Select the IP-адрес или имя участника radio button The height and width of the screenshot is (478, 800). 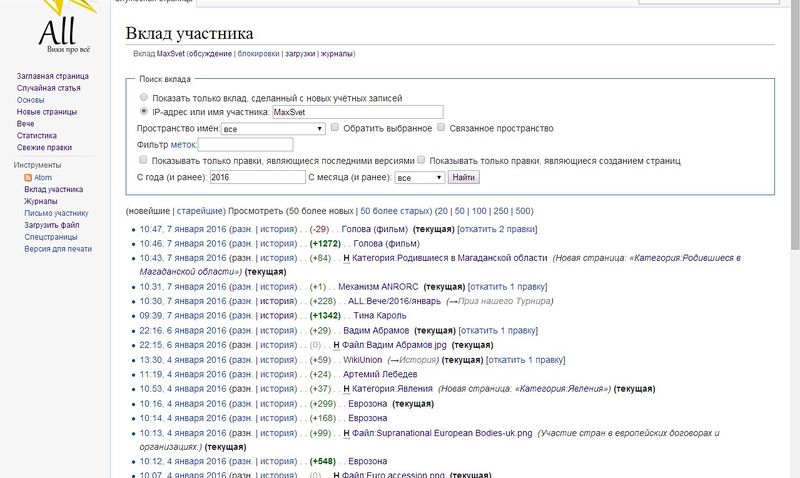[144, 111]
